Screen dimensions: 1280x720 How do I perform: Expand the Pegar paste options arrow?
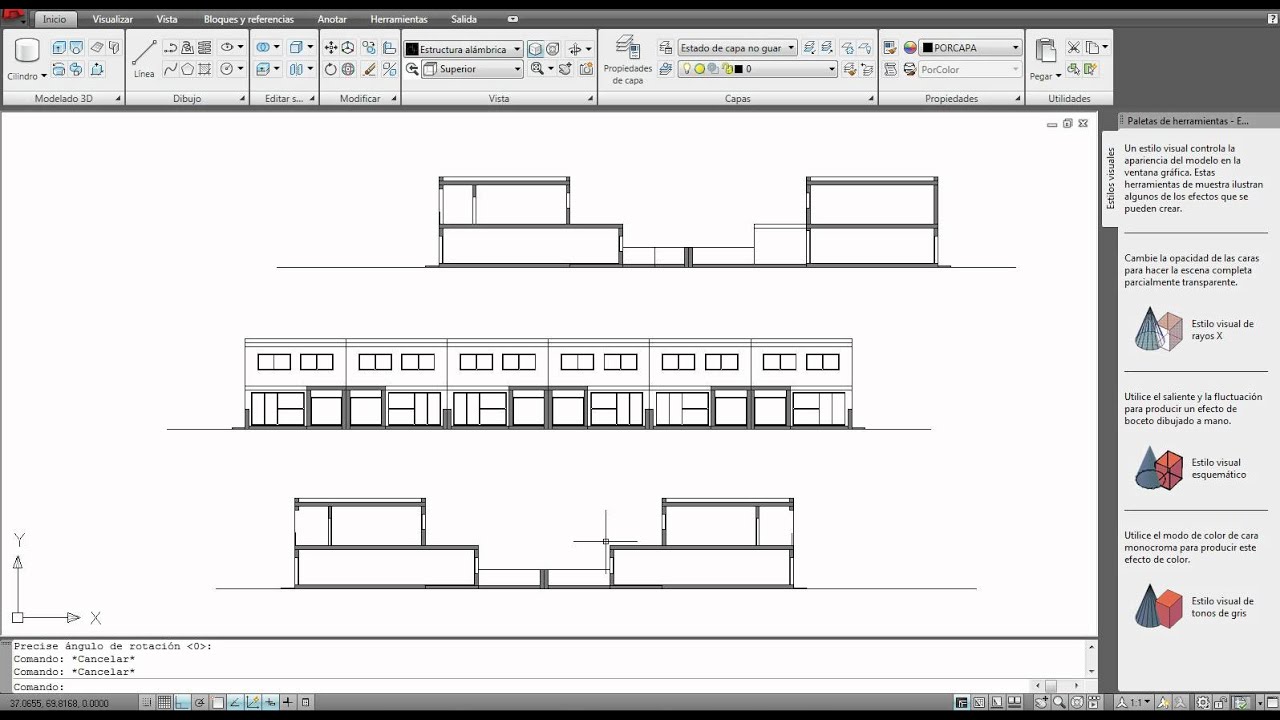click(x=1059, y=76)
